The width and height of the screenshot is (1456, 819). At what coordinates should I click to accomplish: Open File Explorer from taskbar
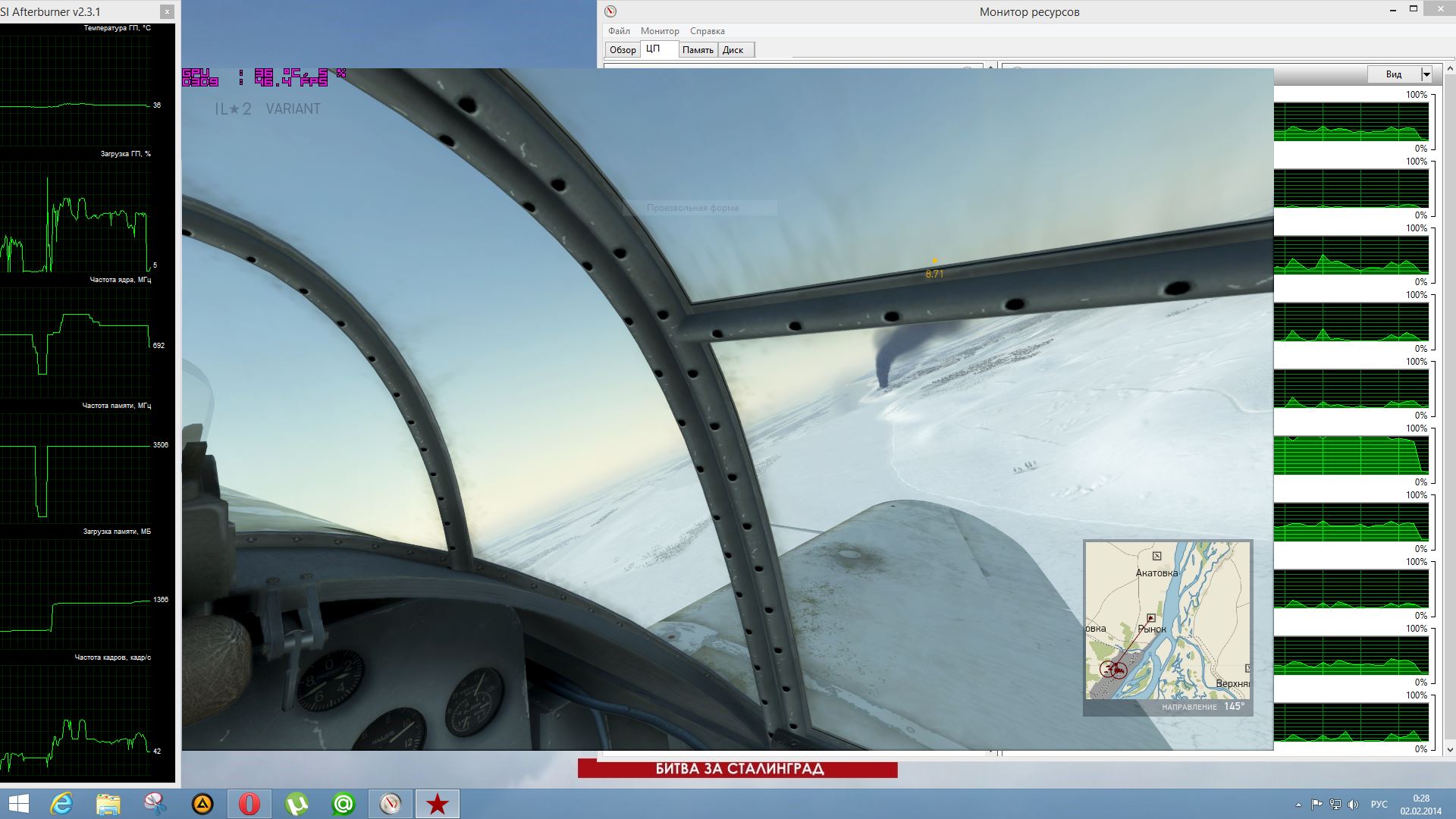(x=108, y=804)
